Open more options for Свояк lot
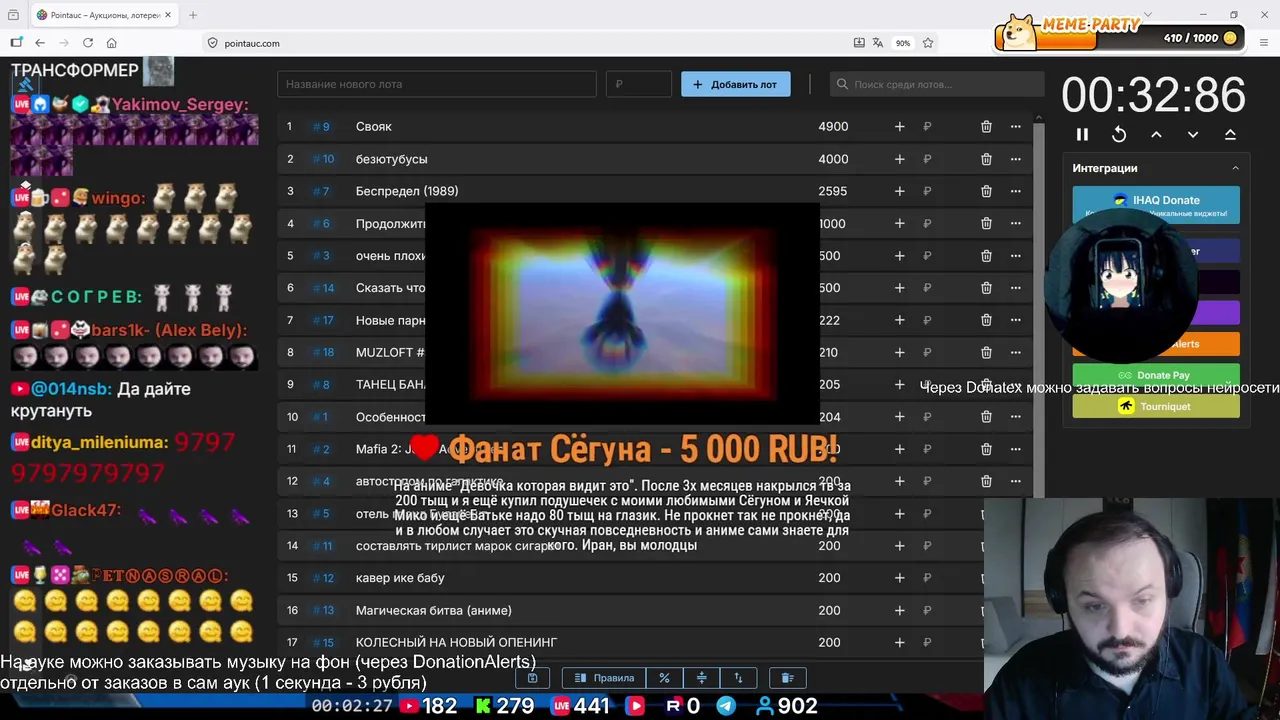This screenshot has height=720, width=1280. (x=1016, y=127)
